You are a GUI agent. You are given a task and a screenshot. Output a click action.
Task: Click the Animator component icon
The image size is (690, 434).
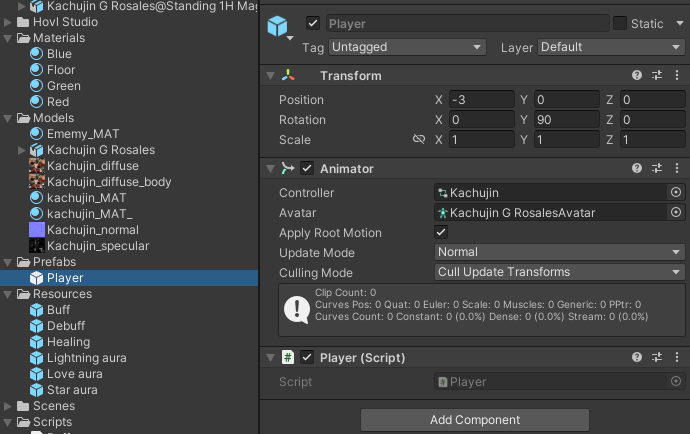(288, 168)
